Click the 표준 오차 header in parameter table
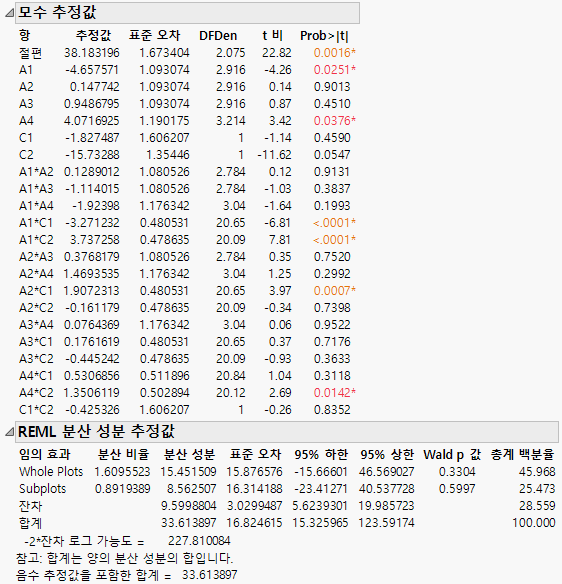The width and height of the screenshot is (562, 584). [155, 36]
